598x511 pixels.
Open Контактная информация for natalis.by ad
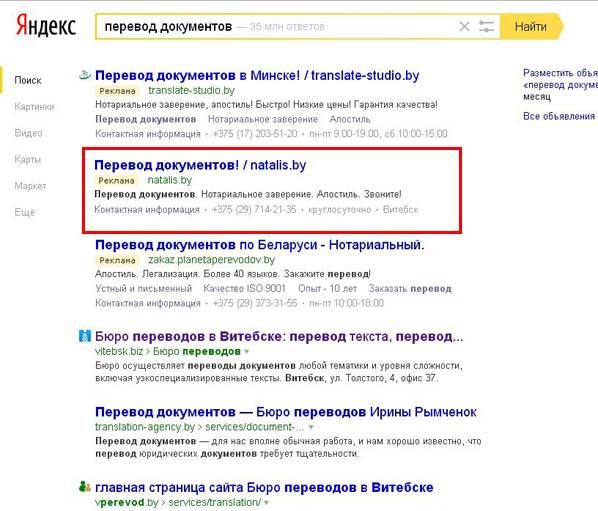coord(147,209)
